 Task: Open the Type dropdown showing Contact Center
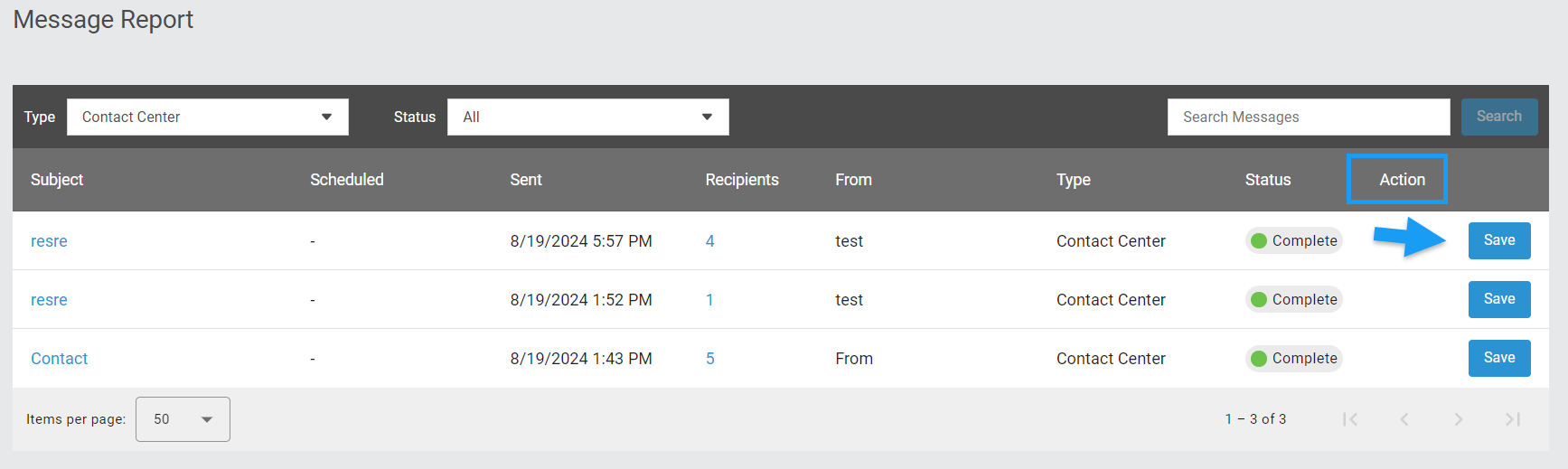tap(208, 117)
